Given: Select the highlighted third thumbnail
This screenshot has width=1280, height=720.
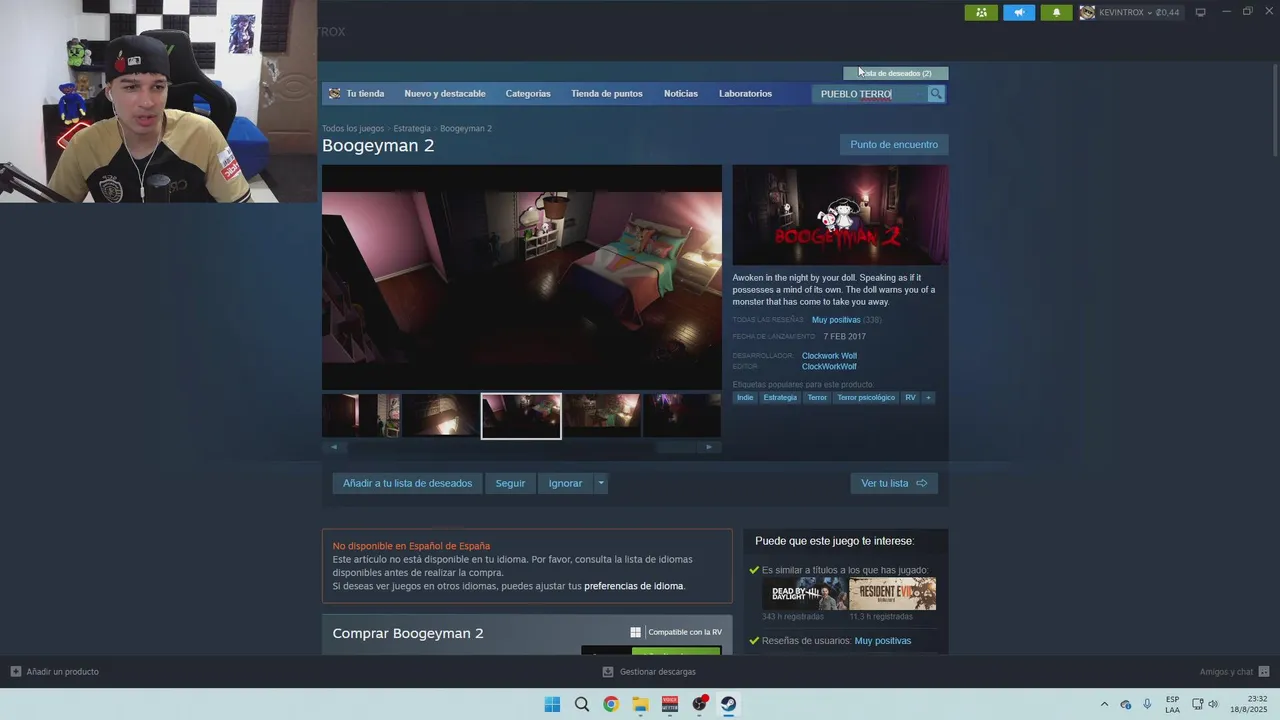Looking at the screenshot, I should (521, 416).
